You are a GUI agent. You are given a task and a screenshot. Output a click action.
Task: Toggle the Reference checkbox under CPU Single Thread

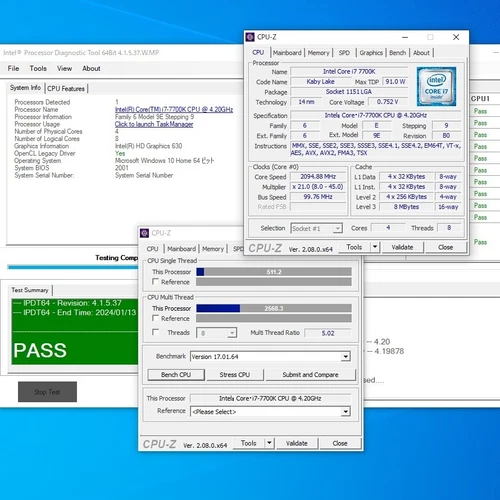coord(155,282)
